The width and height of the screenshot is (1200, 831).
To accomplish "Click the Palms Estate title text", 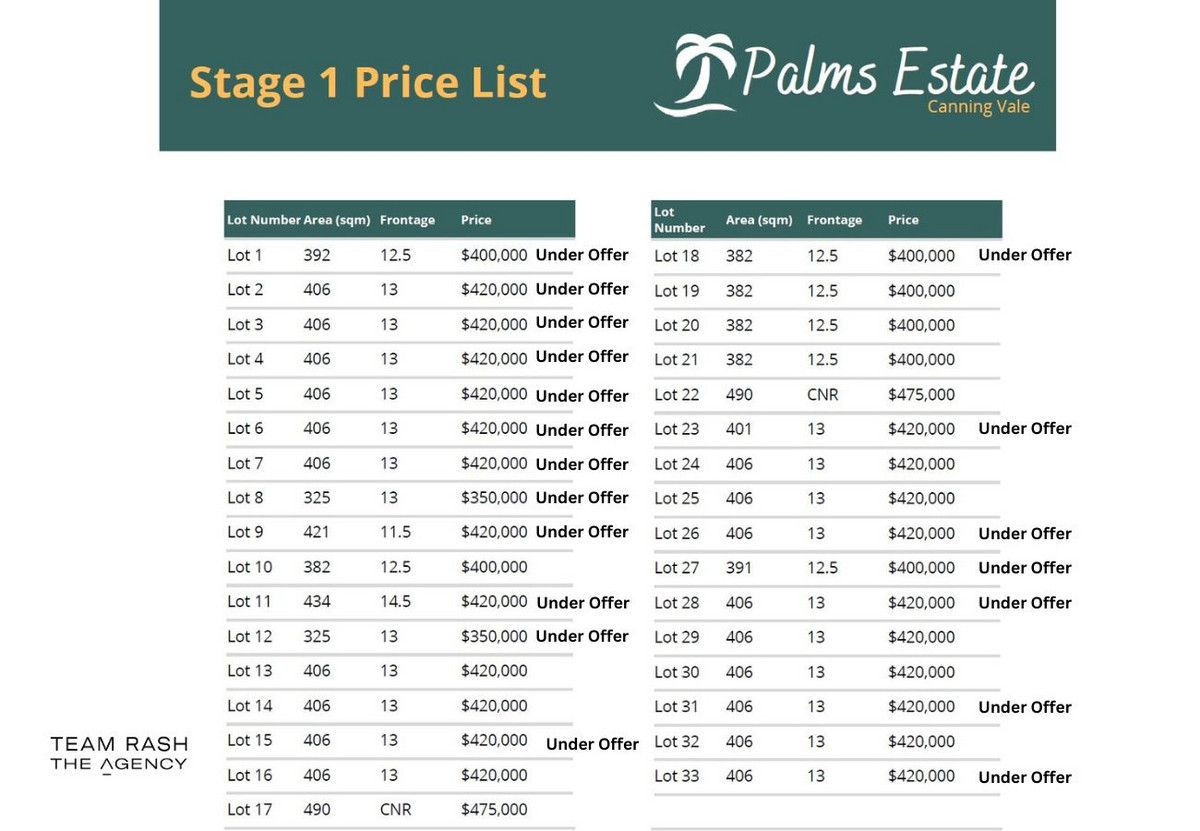I will tap(888, 72).
